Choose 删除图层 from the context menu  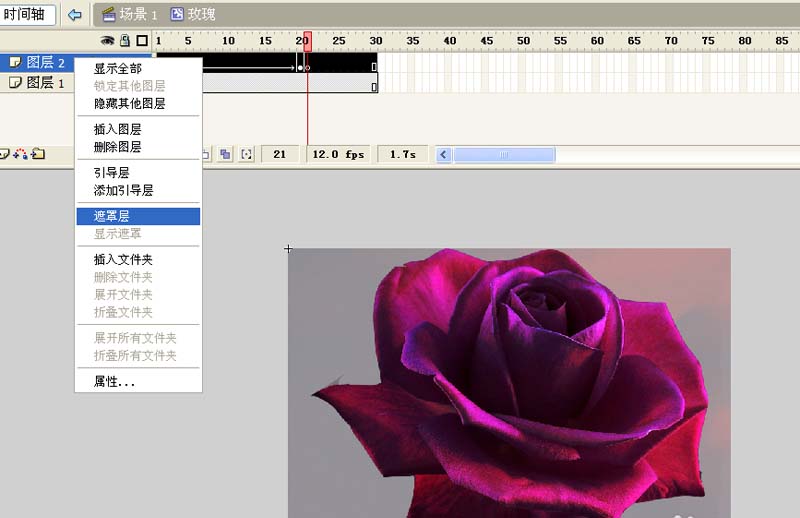(138, 147)
